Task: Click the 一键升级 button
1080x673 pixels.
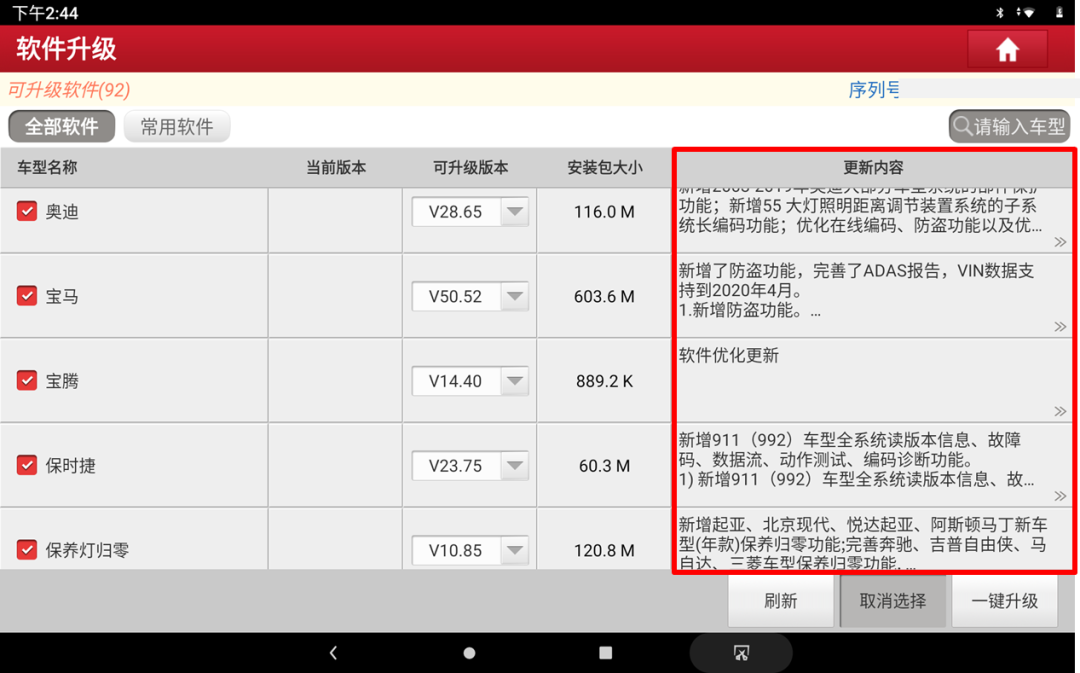Action: (1005, 601)
